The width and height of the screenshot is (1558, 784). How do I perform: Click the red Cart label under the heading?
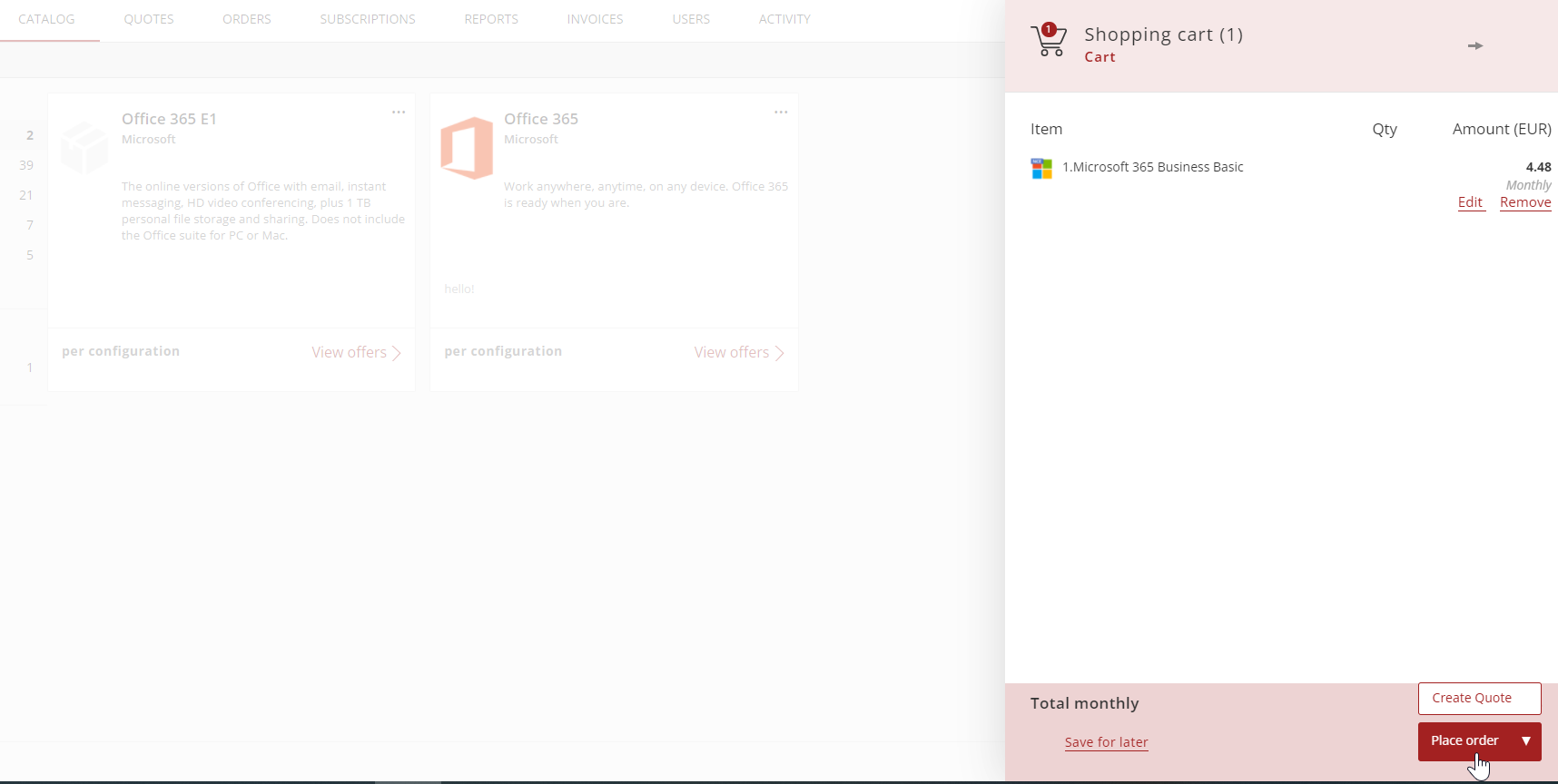tap(1099, 57)
